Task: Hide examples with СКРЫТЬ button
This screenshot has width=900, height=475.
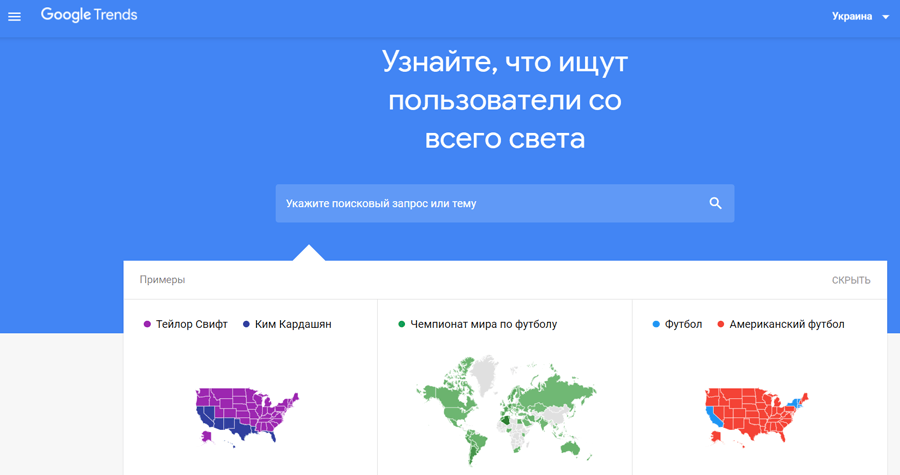Action: click(x=851, y=281)
